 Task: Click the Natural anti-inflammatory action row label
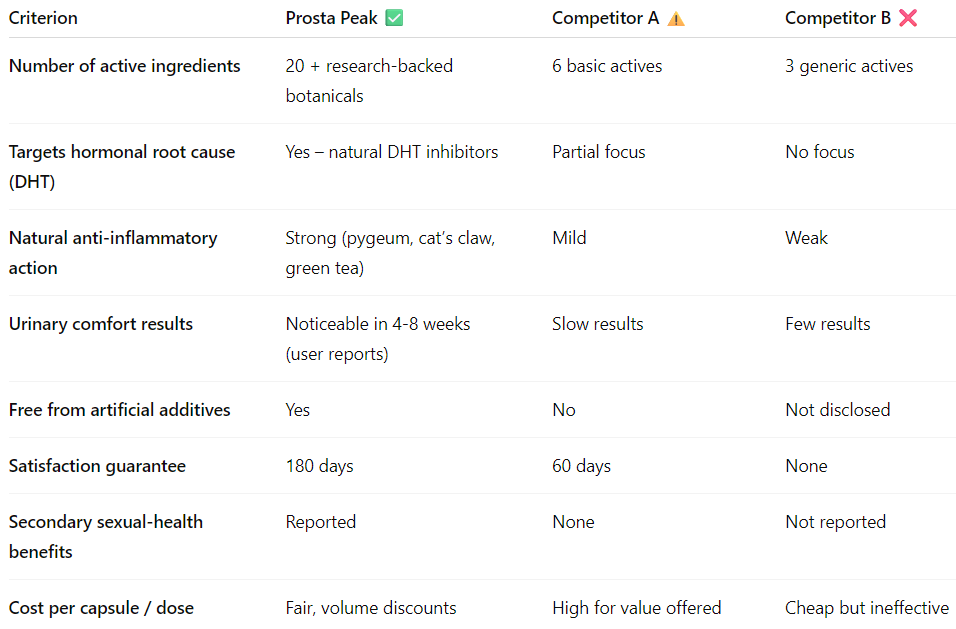[113, 253]
